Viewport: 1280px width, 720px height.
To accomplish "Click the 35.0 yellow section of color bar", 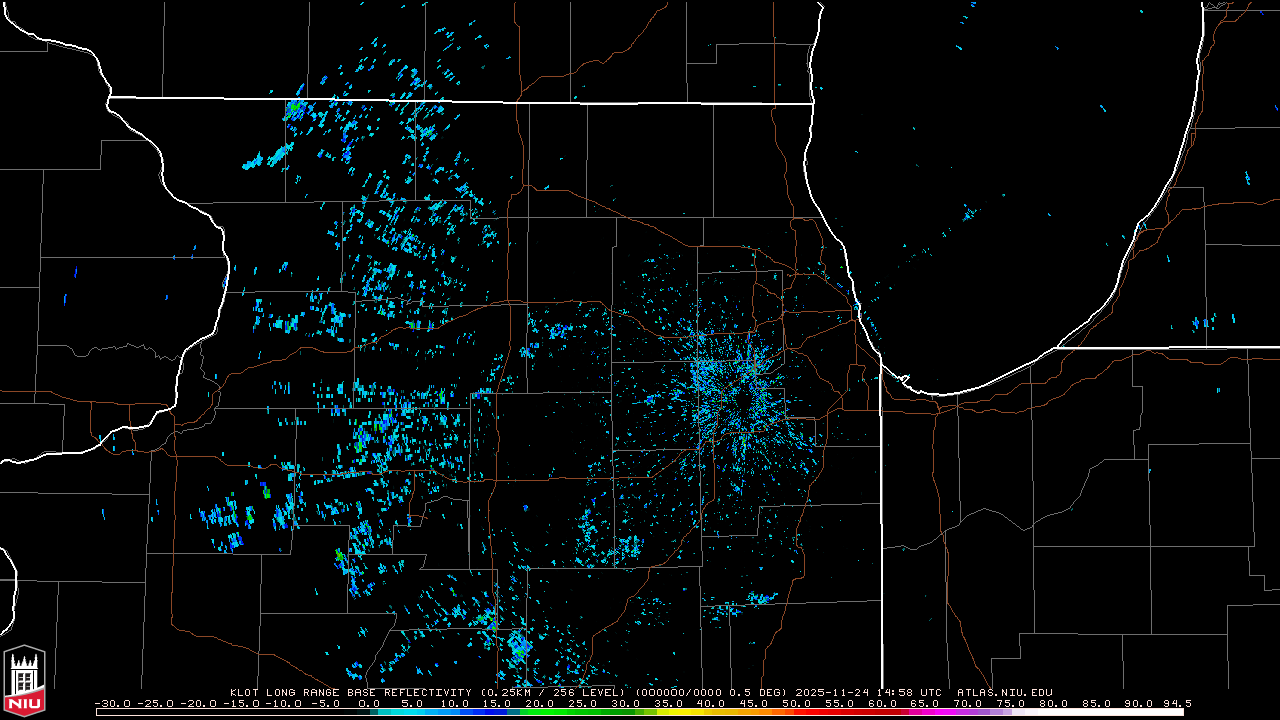I will tap(669, 712).
